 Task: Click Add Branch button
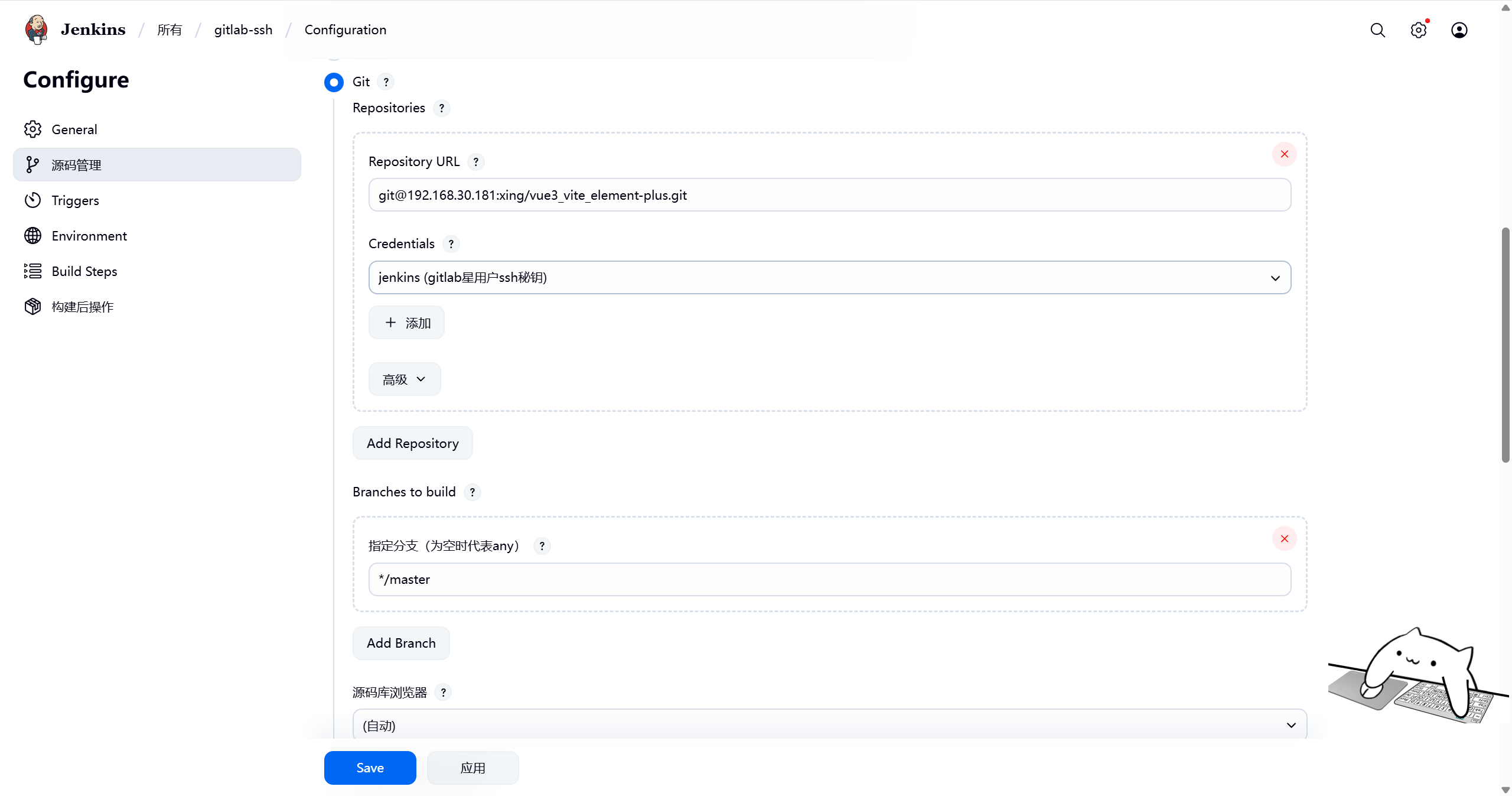point(401,643)
